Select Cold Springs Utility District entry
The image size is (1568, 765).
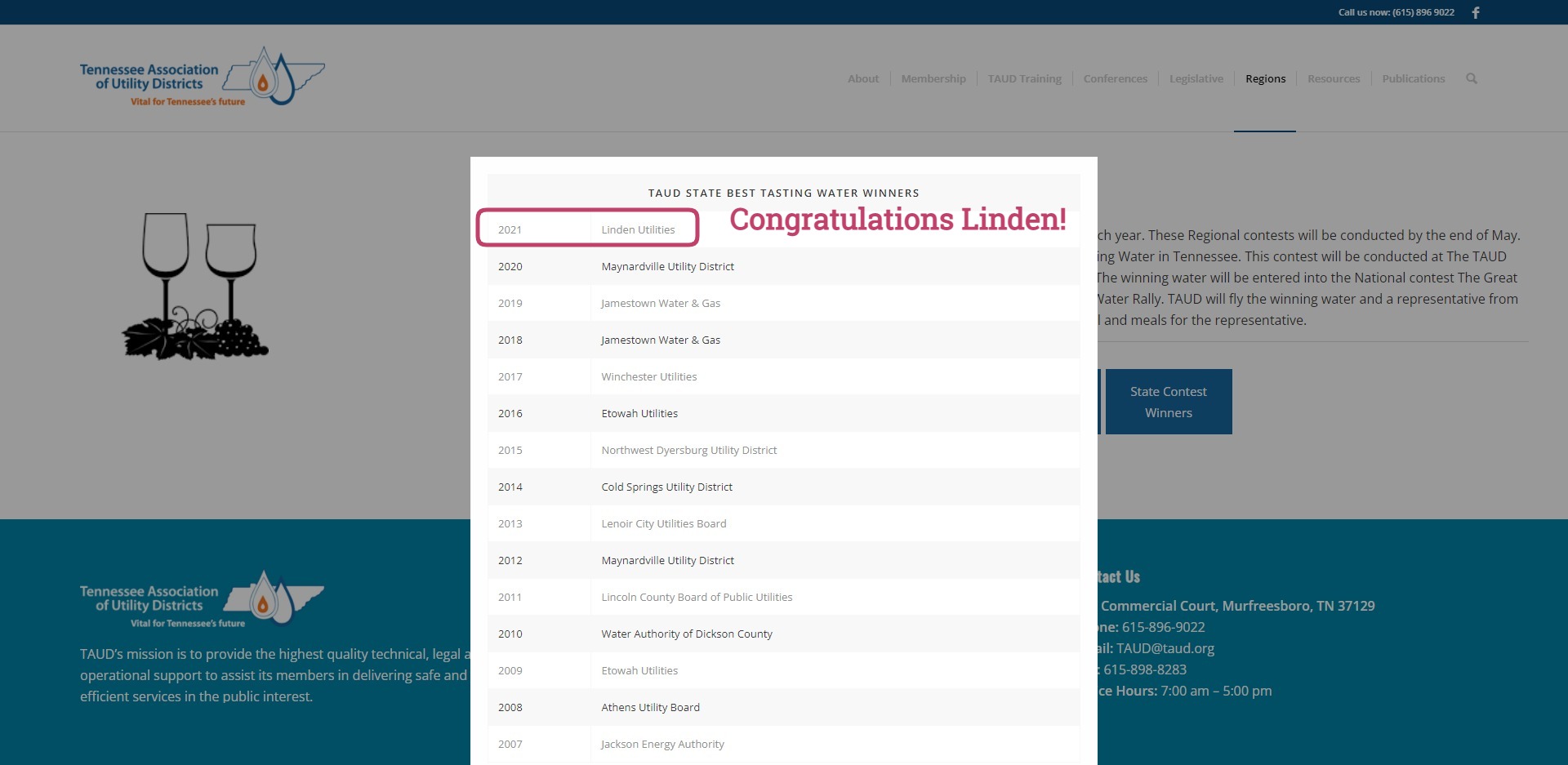[x=667, y=487]
